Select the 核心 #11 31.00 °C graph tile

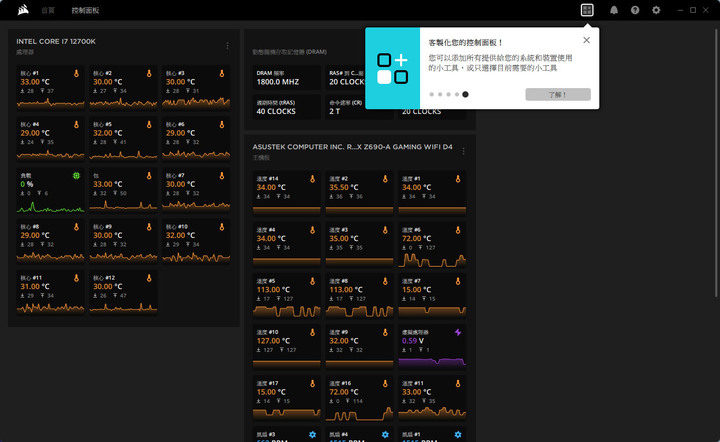click(51, 292)
